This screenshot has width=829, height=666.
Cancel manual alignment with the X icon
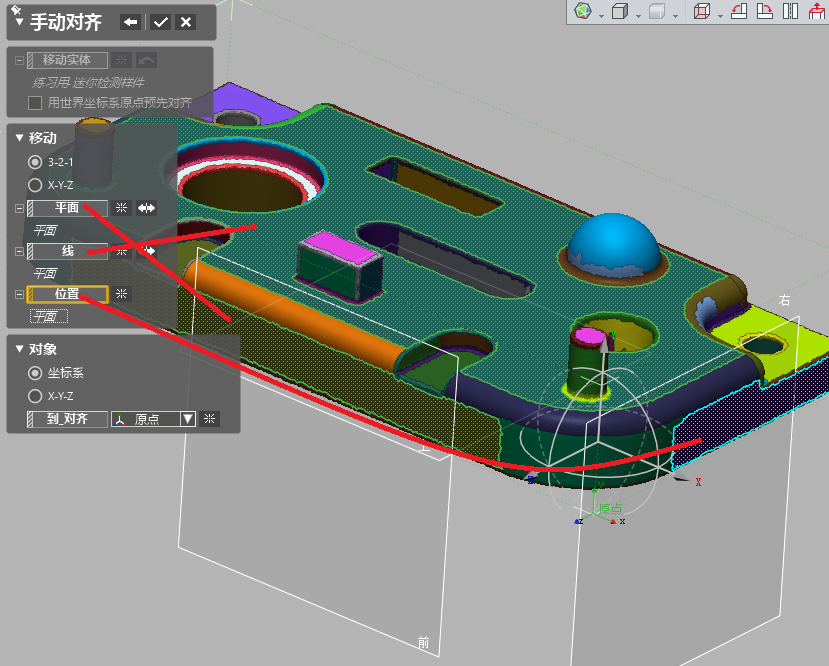click(x=186, y=22)
